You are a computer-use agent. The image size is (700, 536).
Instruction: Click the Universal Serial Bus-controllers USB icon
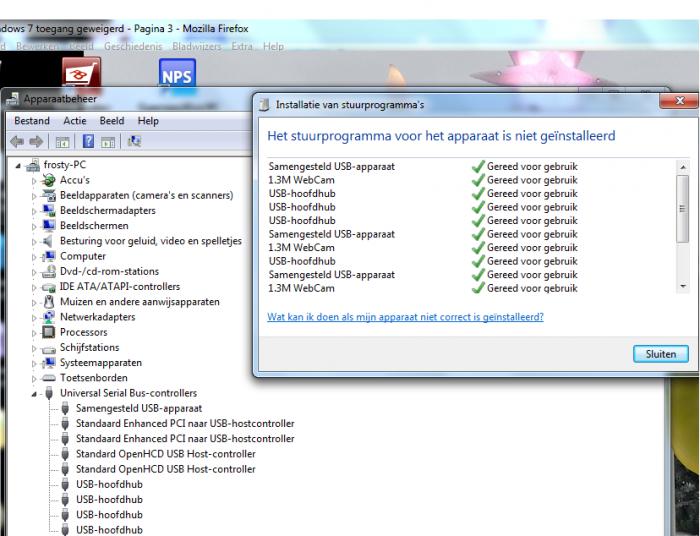pyautogui.click(x=49, y=393)
